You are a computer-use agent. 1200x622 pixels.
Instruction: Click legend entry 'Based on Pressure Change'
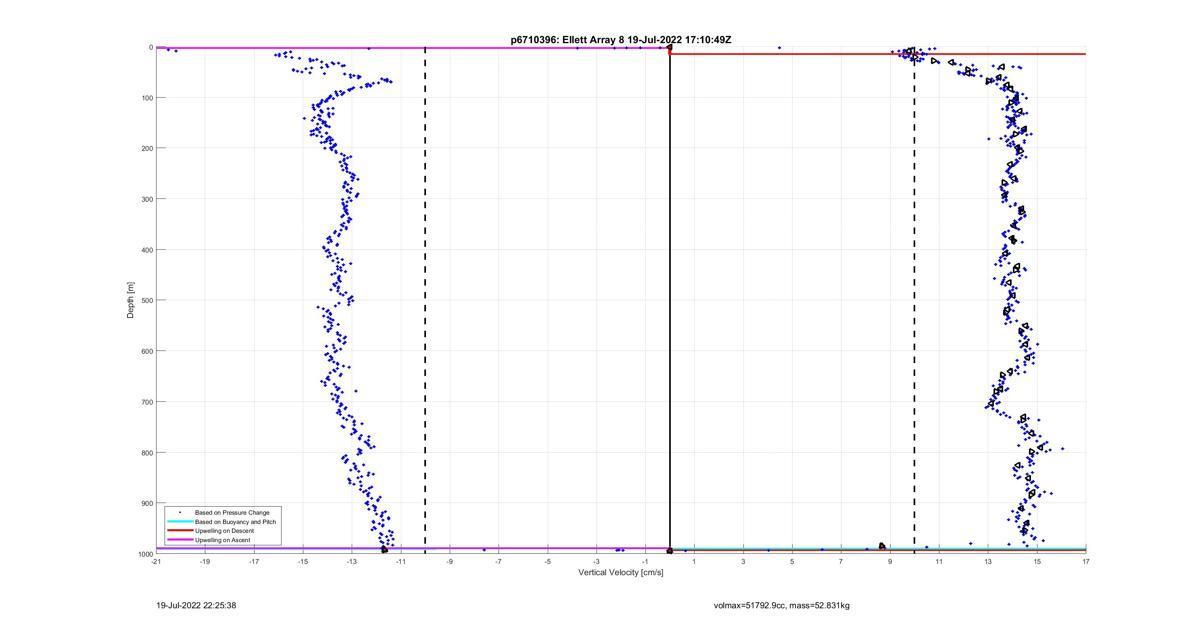click(232, 513)
